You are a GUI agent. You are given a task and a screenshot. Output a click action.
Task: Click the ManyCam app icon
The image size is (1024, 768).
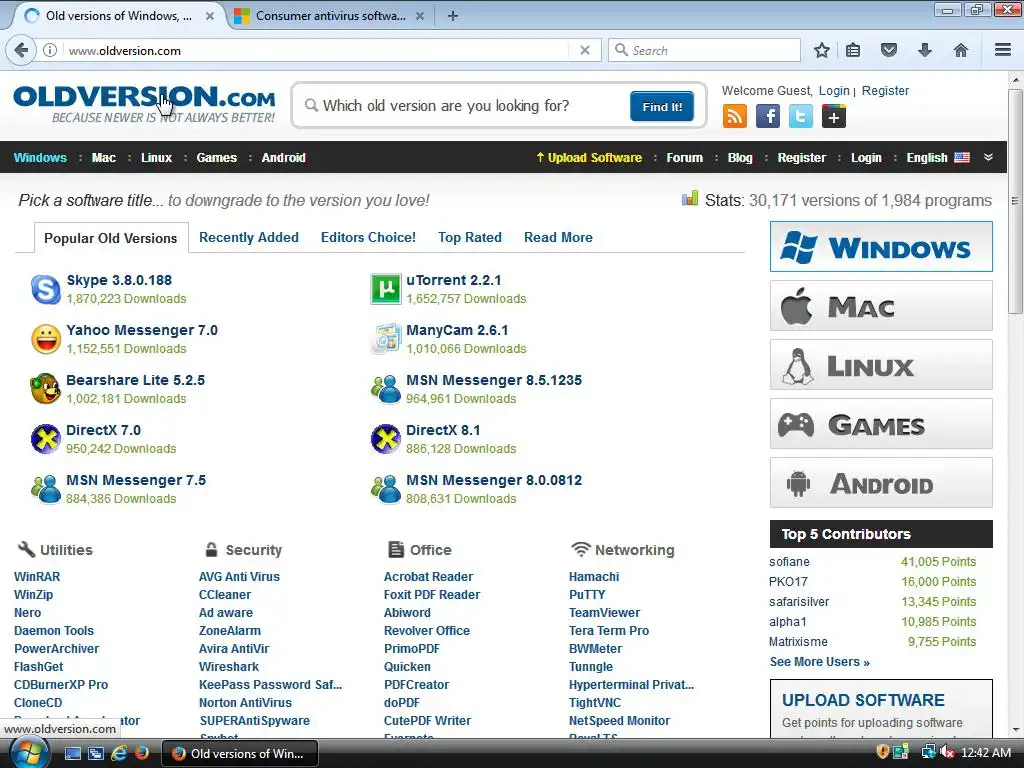pyautogui.click(x=385, y=339)
